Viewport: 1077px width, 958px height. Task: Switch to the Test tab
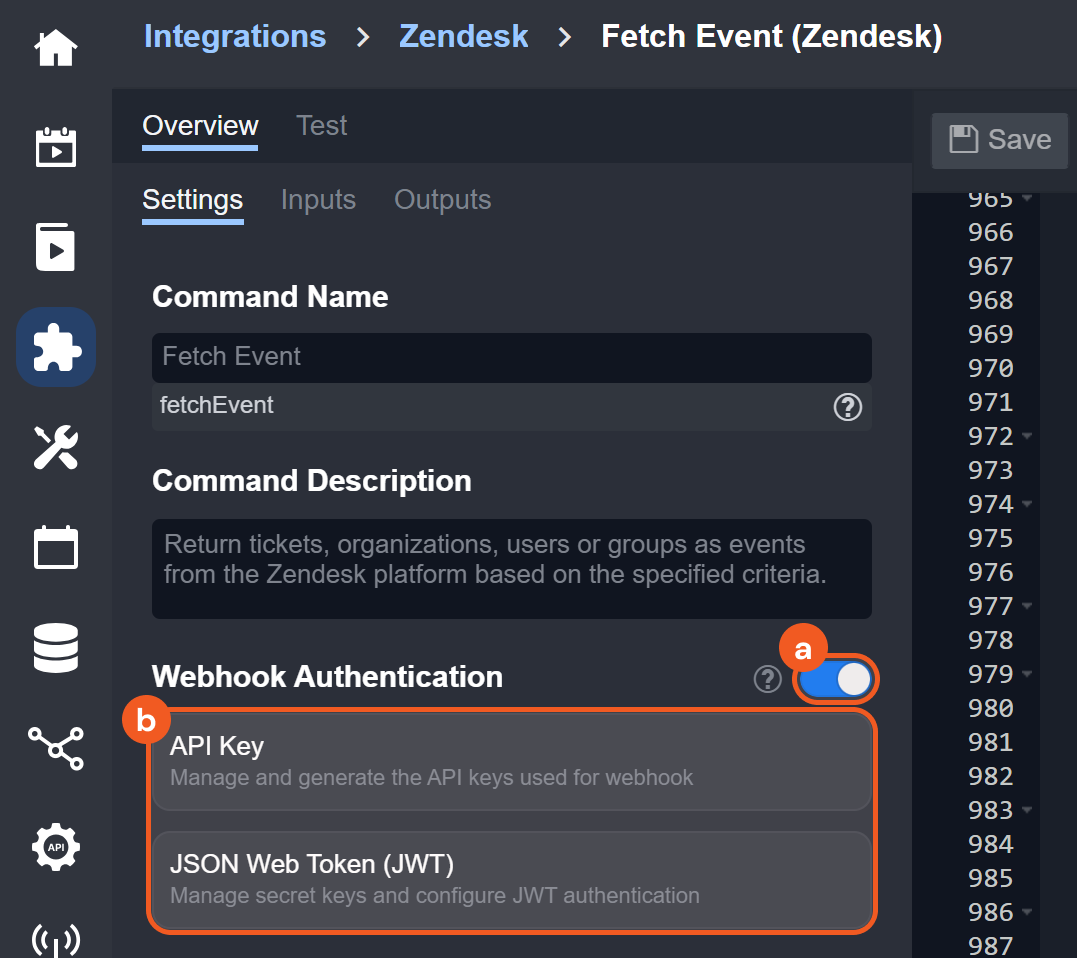click(x=321, y=126)
